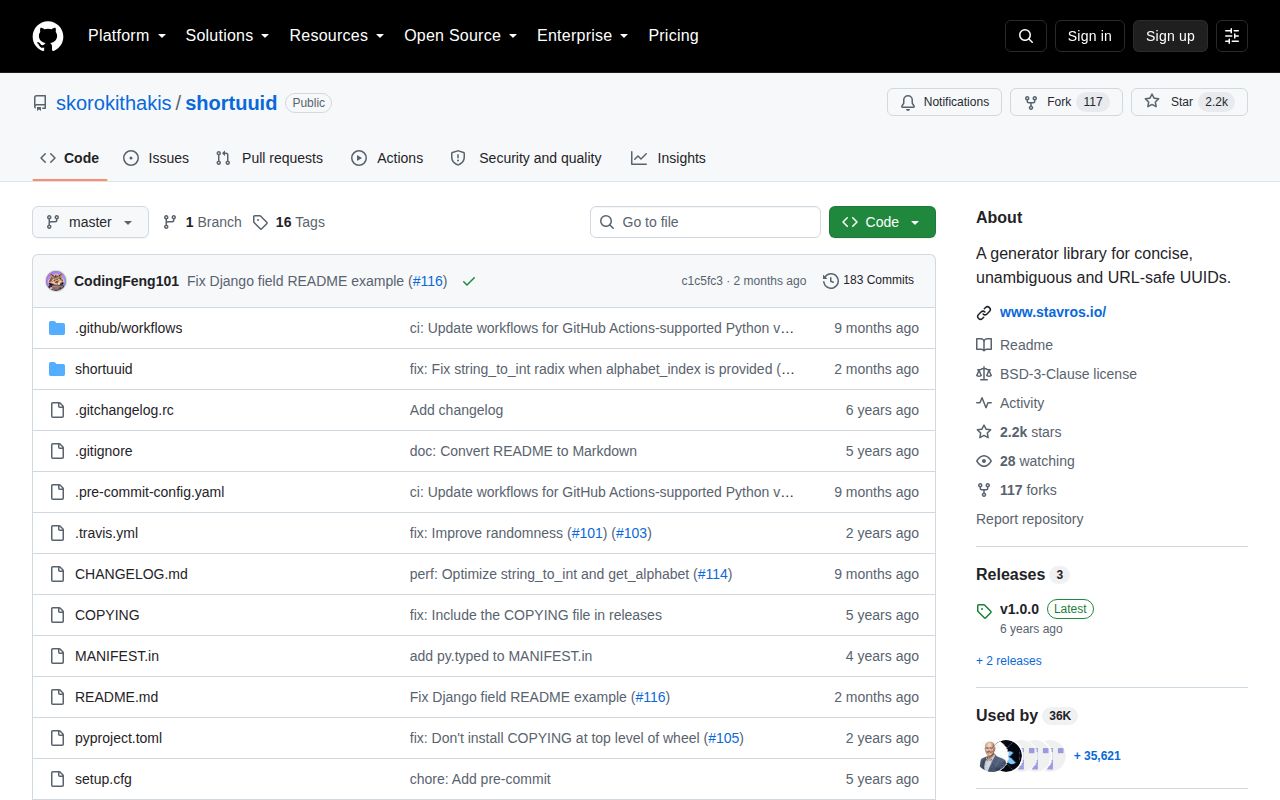Open the GitHub home logo

point(48,36)
